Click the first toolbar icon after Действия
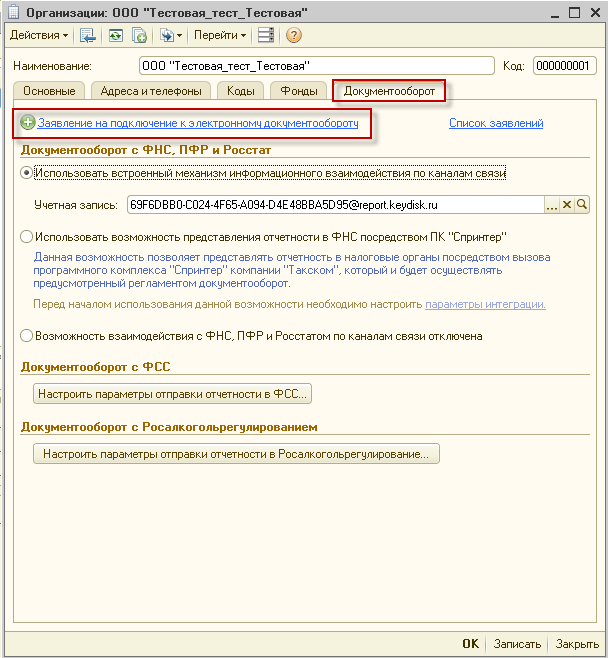 [88, 35]
